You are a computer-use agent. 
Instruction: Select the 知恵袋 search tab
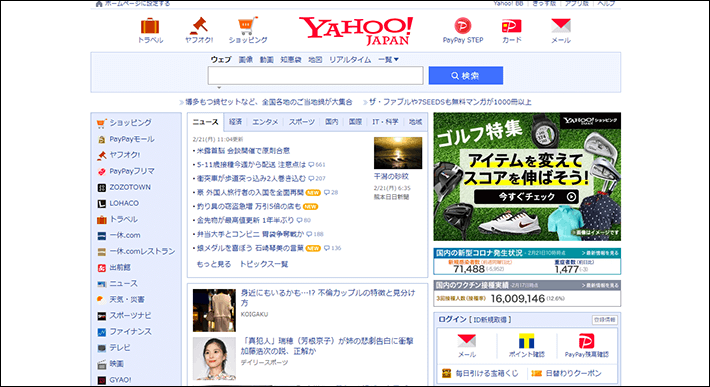[291, 59]
